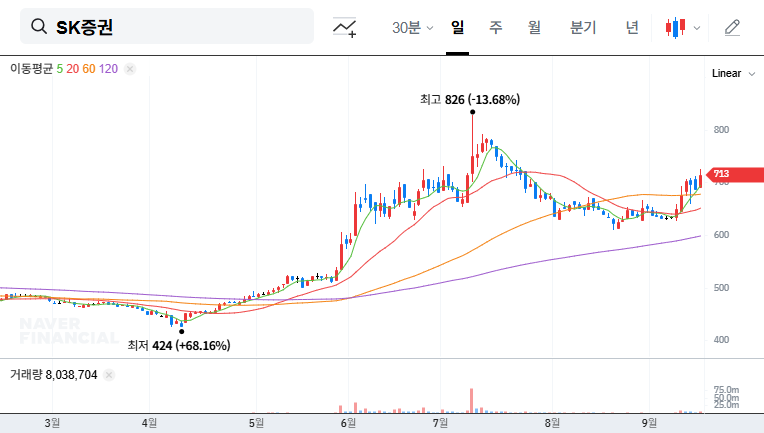Screen dimensions: 764x433
Task: Open the SK증권 stock search field
Action: point(167,26)
